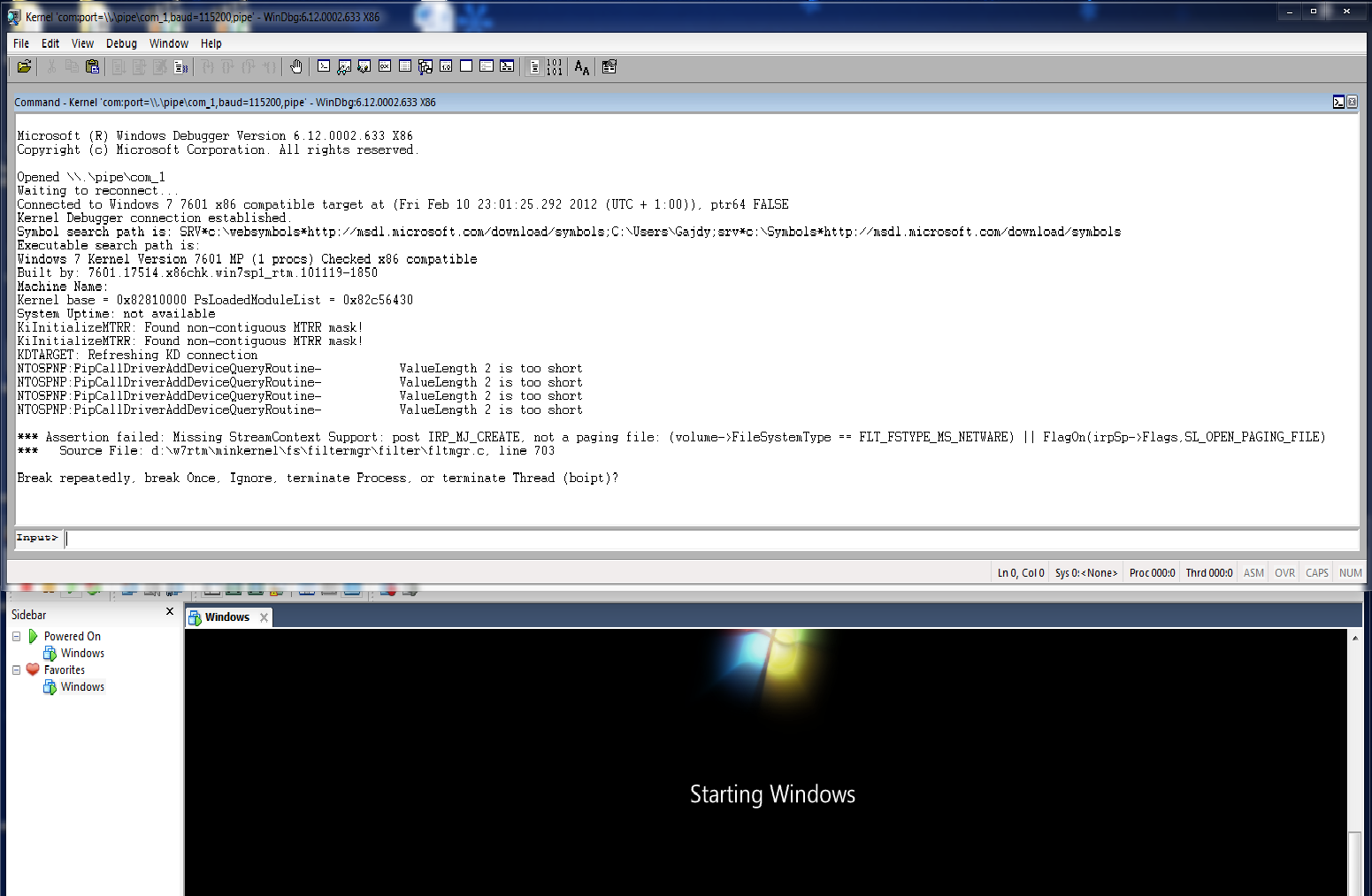Open the Edit menu
This screenshot has width=1372, height=896.
coord(50,43)
